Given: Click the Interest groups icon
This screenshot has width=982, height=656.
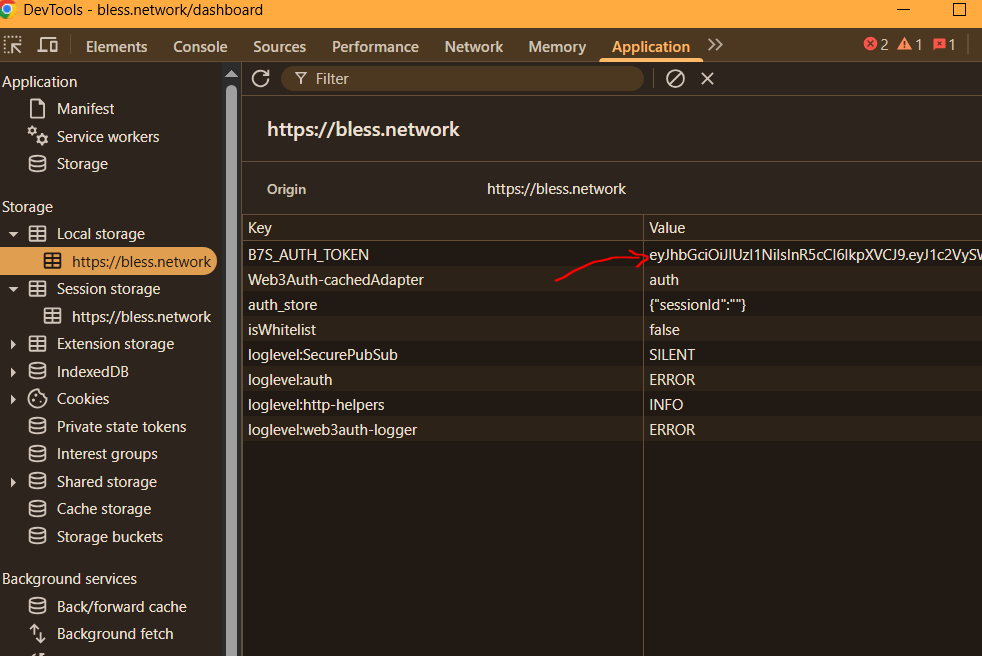Looking at the screenshot, I should click(x=38, y=454).
